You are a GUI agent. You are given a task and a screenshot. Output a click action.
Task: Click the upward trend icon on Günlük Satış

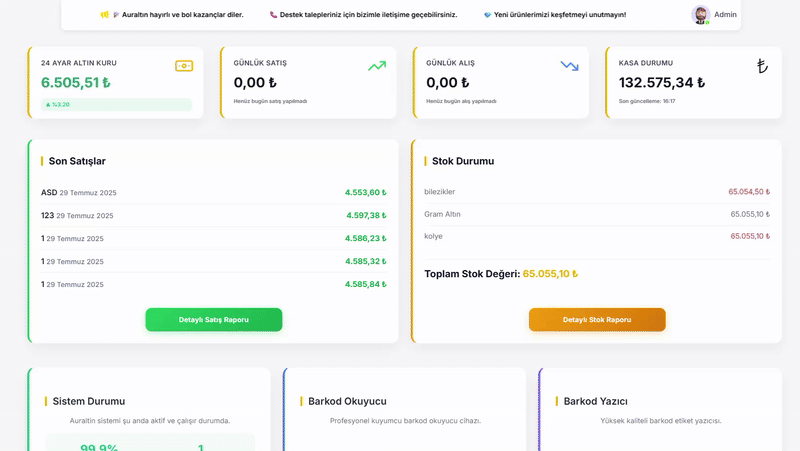tap(377, 66)
